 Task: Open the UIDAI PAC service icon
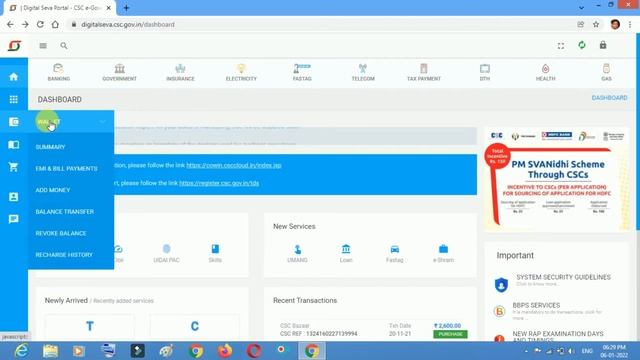166,253
